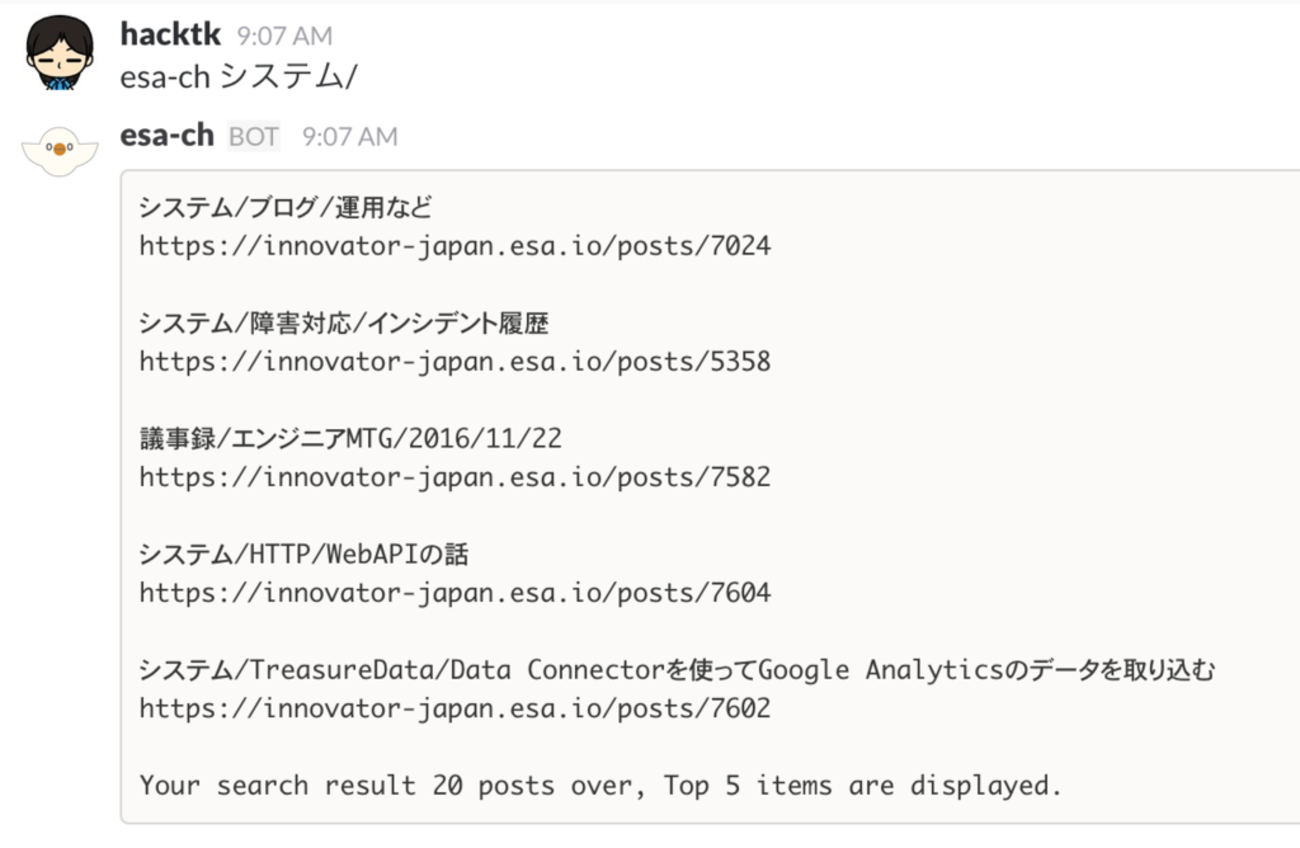The image size is (1300, 848).
Task: Open the posts/7602 esa.io link
Action: 455,709
